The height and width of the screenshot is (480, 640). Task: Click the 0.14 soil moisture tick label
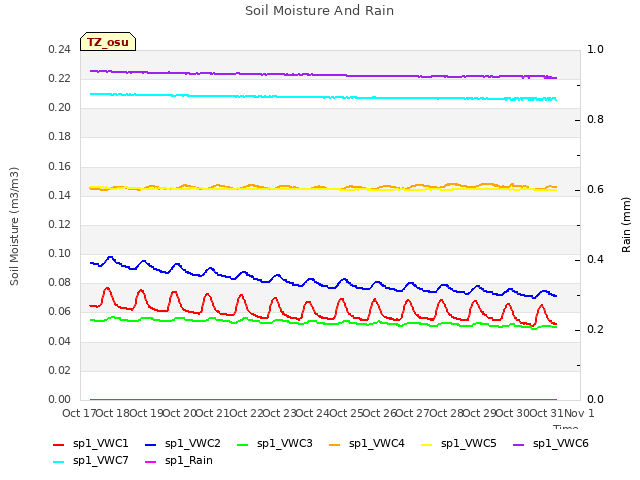[60, 195]
